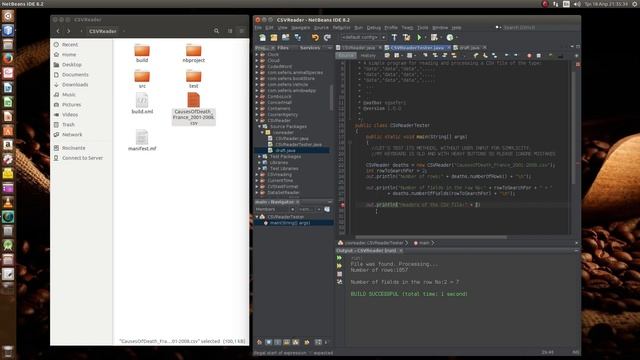The height and width of the screenshot is (360, 640).
Task: Click the Build Project hammer icon
Action: coord(394,38)
